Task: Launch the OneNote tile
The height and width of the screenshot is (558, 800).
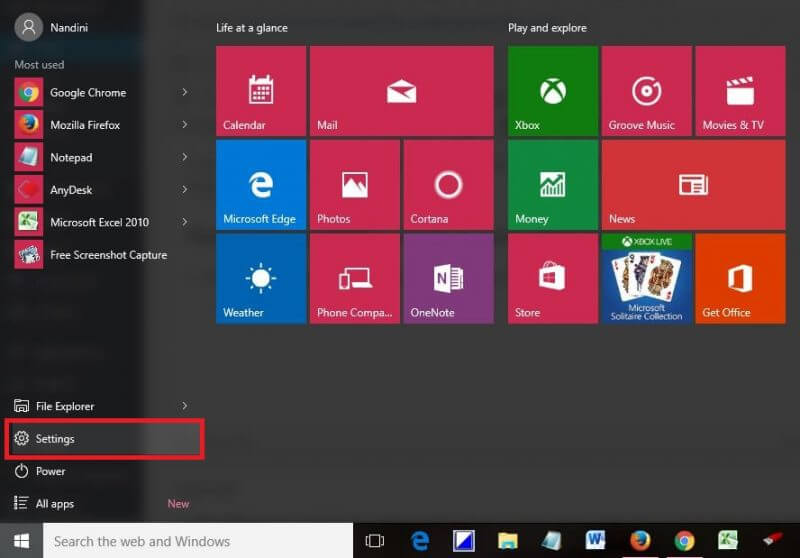Action: 448,278
